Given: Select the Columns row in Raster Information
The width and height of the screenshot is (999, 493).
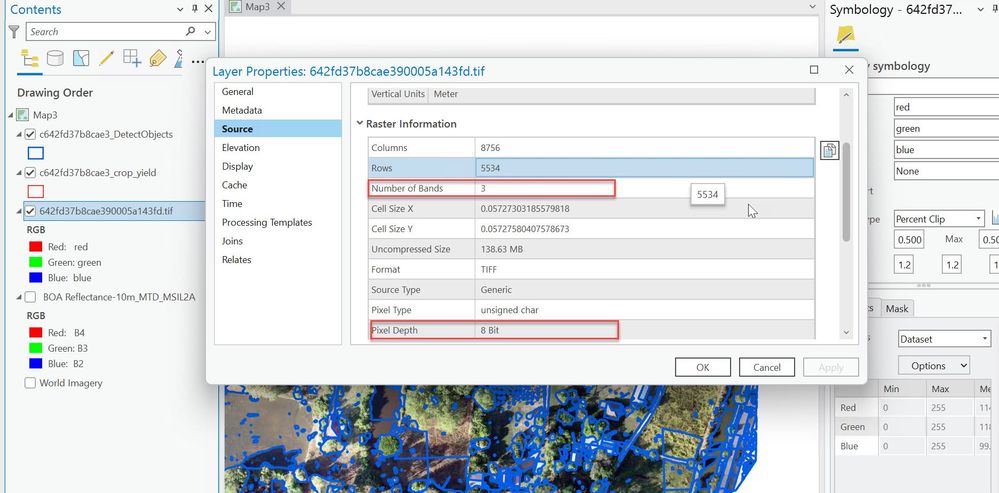Looking at the screenshot, I should [591, 148].
